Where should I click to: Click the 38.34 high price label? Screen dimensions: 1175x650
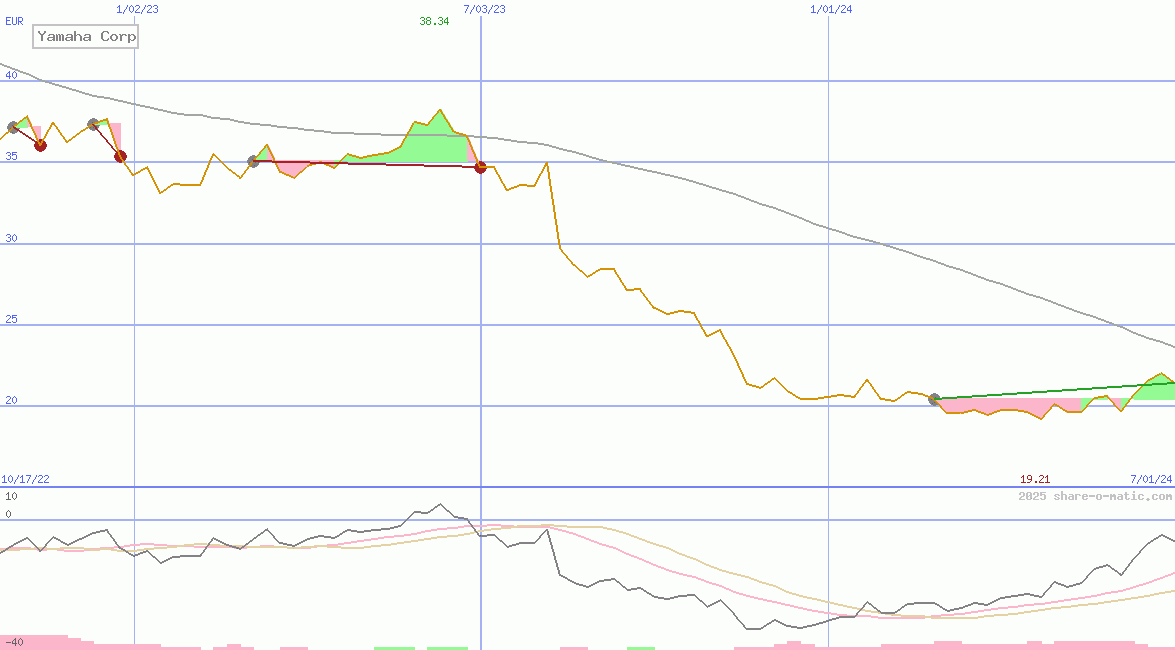[x=434, y=21]
